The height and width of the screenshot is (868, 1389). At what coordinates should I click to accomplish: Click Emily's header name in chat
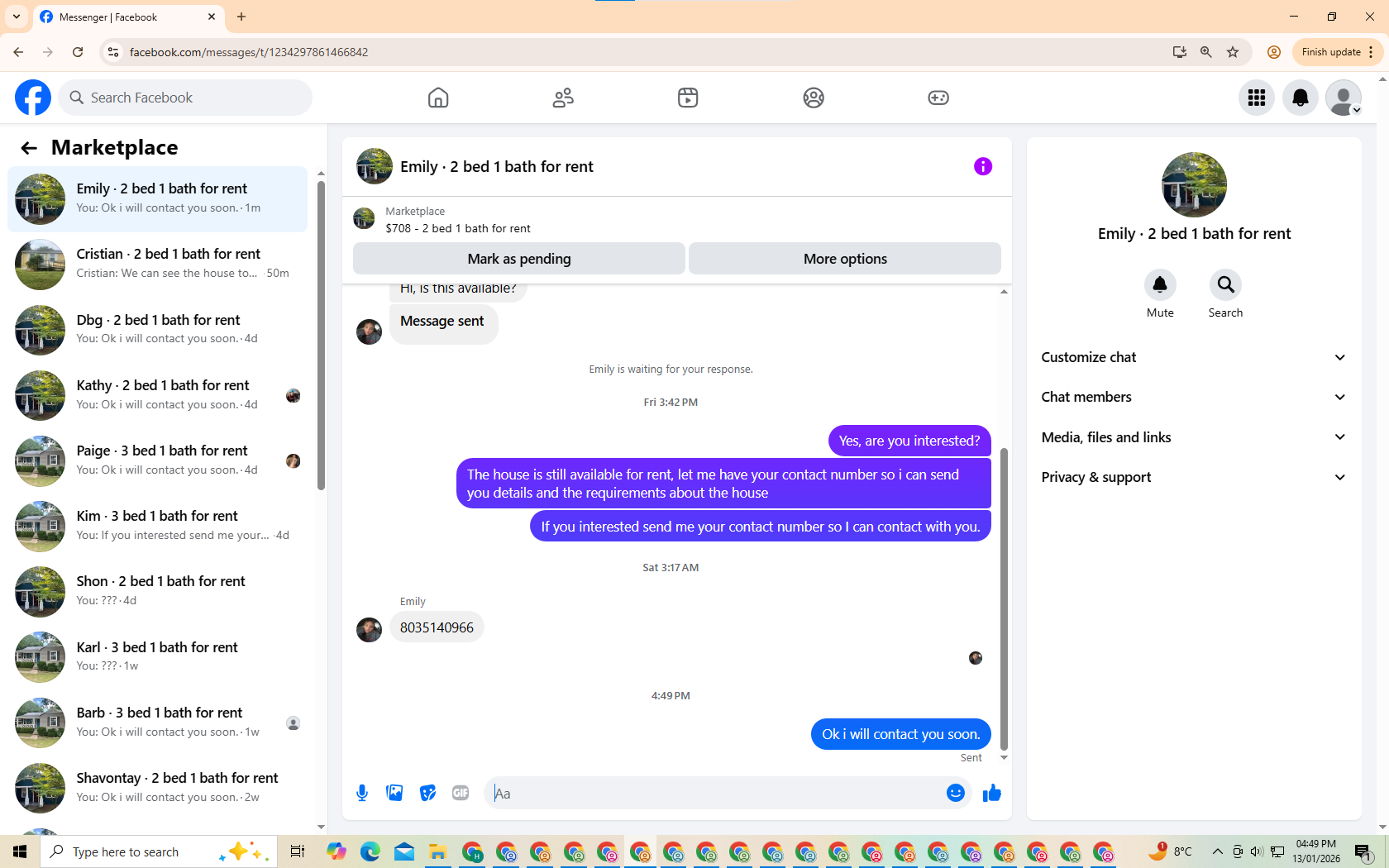tap(497, 166)
